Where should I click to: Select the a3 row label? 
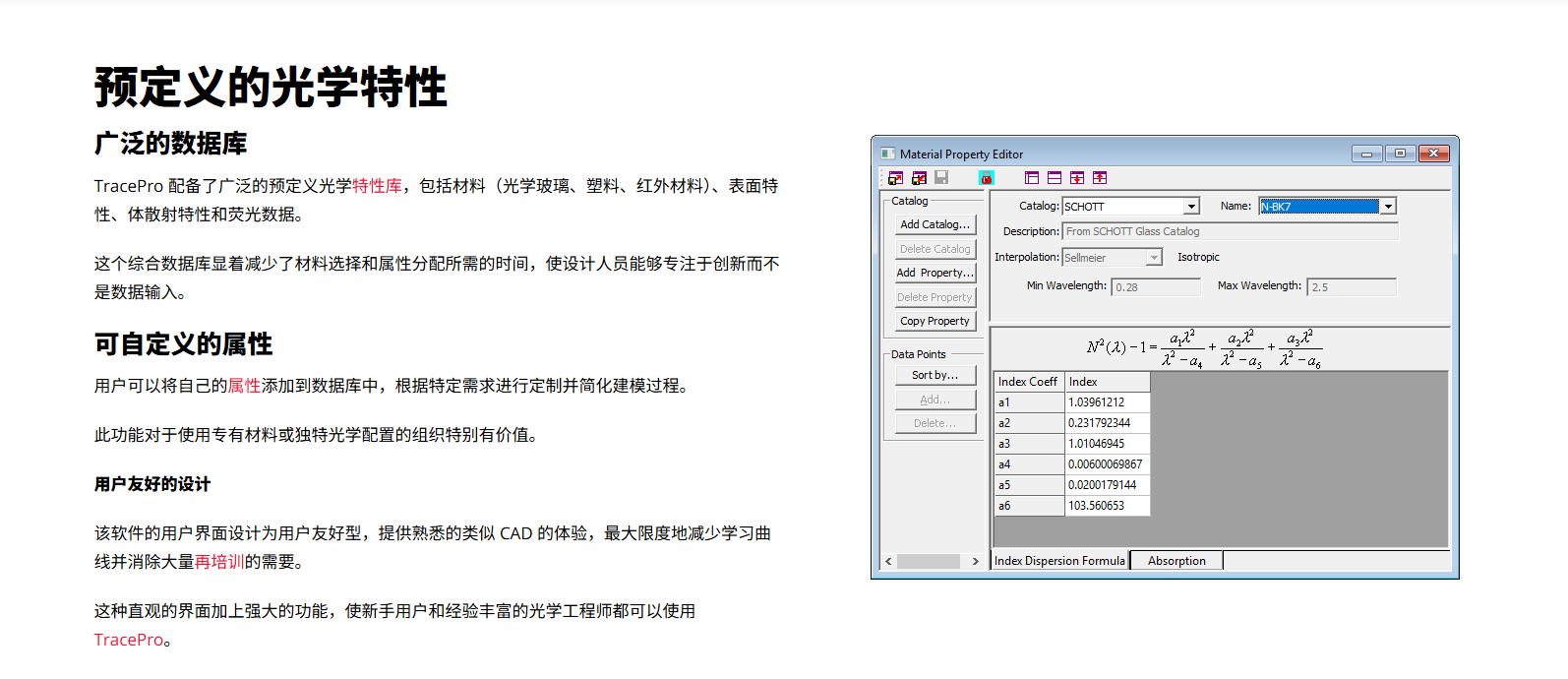(x=1029, y=444)
